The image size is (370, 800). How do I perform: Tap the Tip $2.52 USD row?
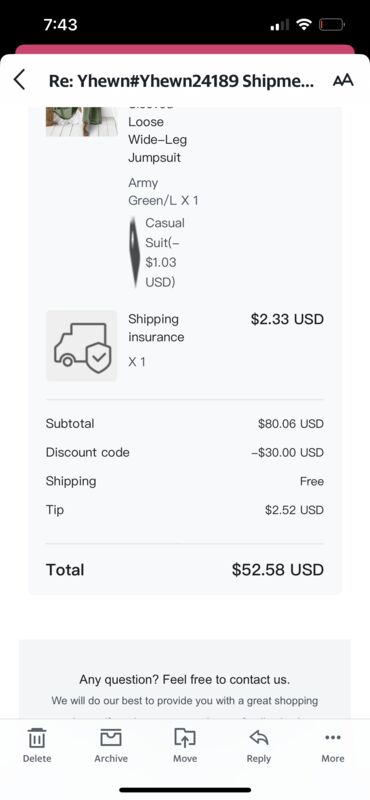pyautogui.click(x=185, y=510)
